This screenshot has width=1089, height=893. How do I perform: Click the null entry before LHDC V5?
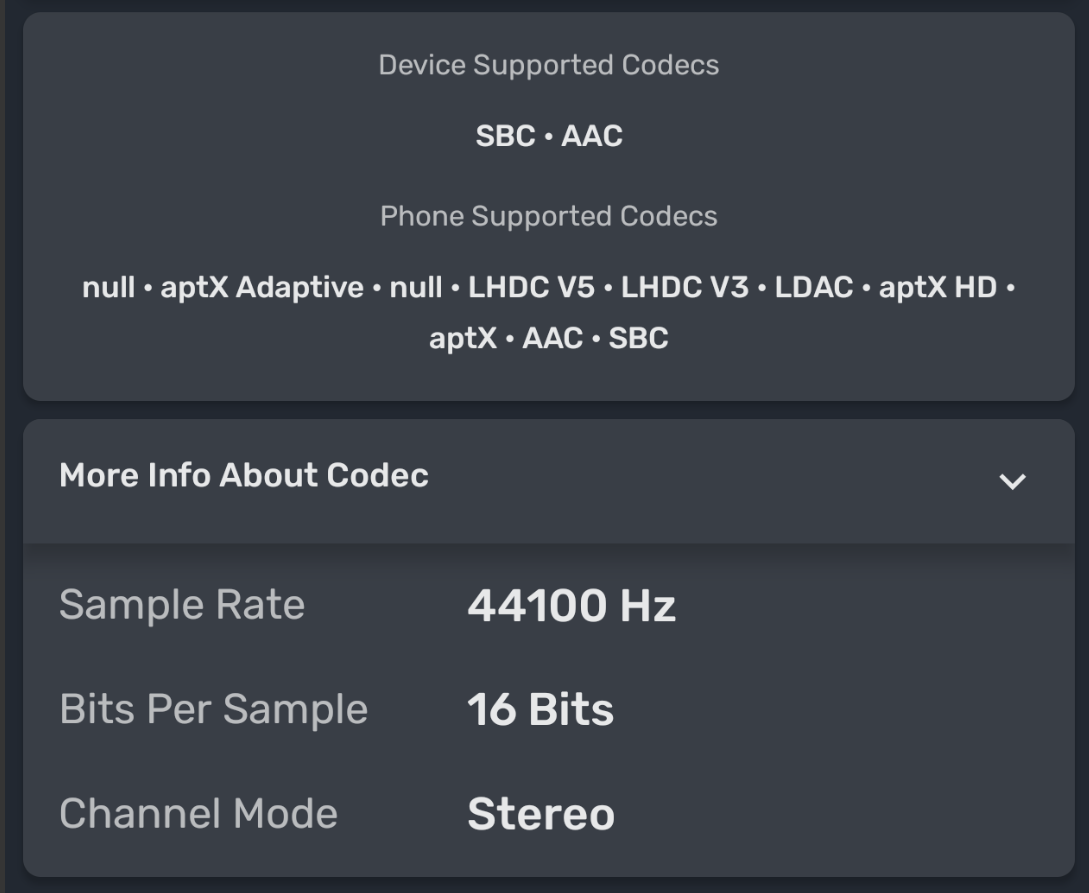tap(415, 288)
